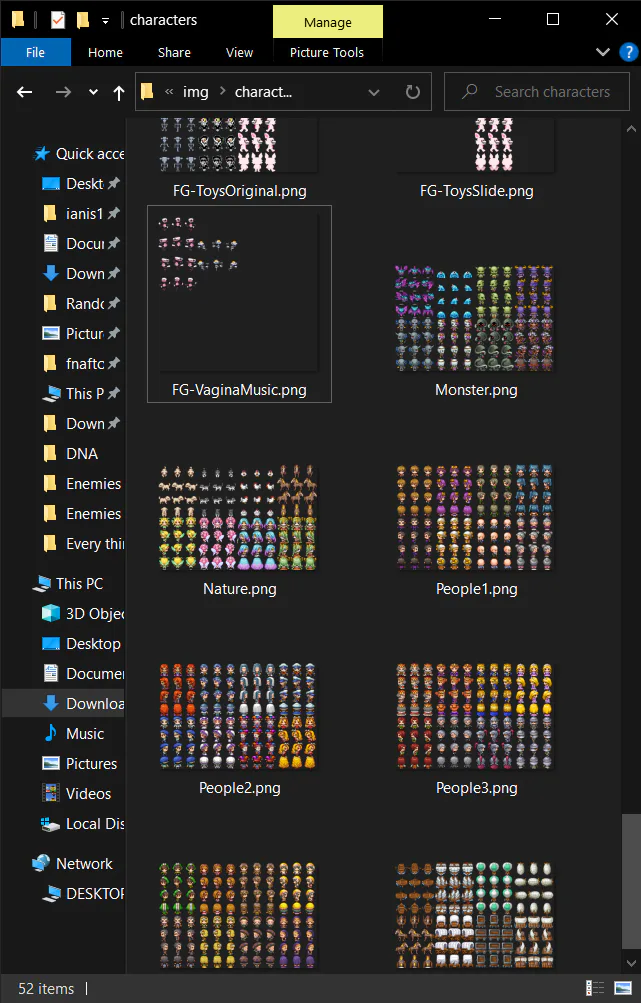
Task: Open Documents under This PC
Action: pos(82,674)
